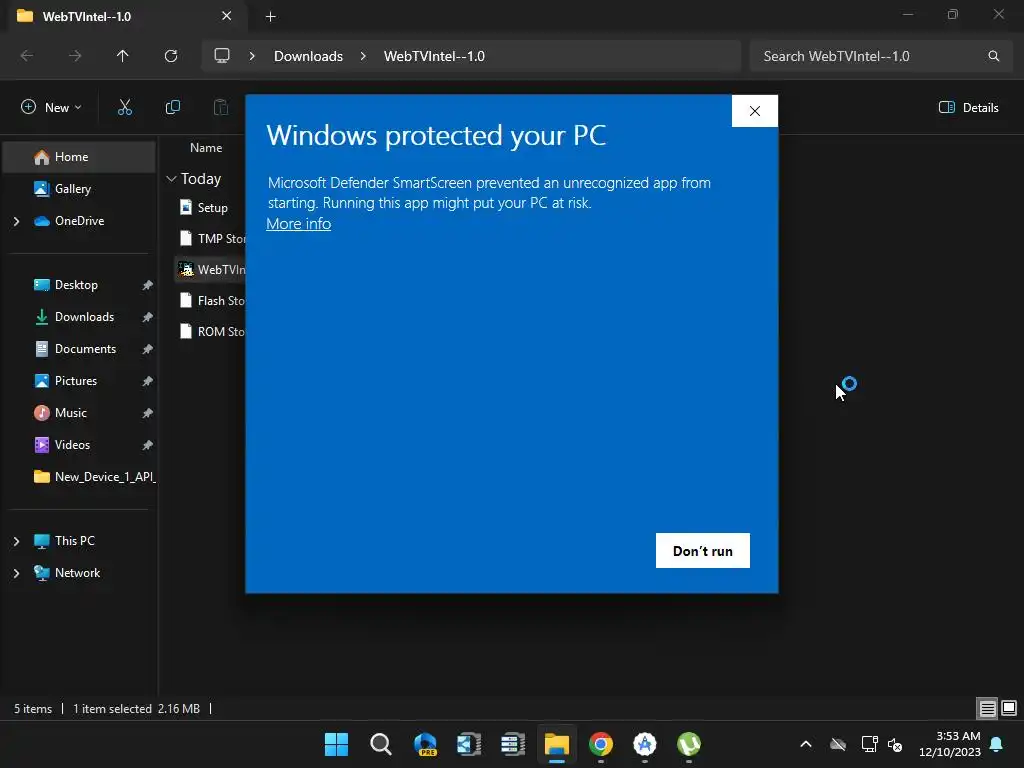Screen dimensions: 1024x768
Task: Select Downloads in the address breadcrumb
Action: [x=308, y=56]
